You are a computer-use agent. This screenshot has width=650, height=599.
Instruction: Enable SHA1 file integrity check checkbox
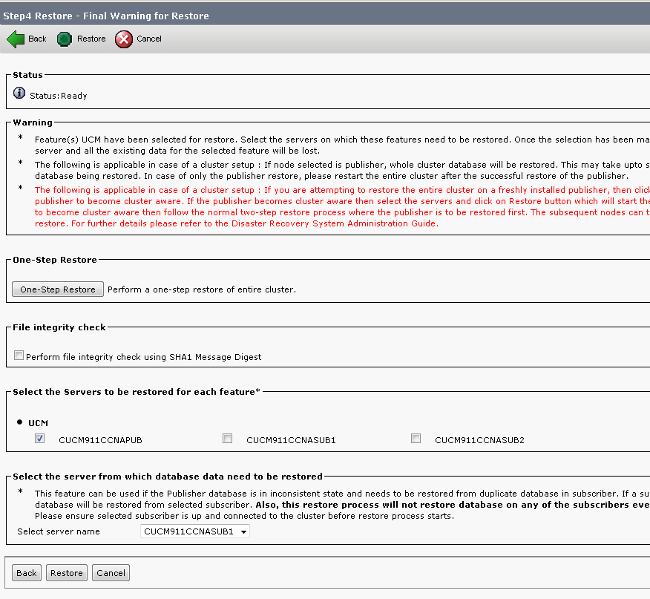coord(19,355)
